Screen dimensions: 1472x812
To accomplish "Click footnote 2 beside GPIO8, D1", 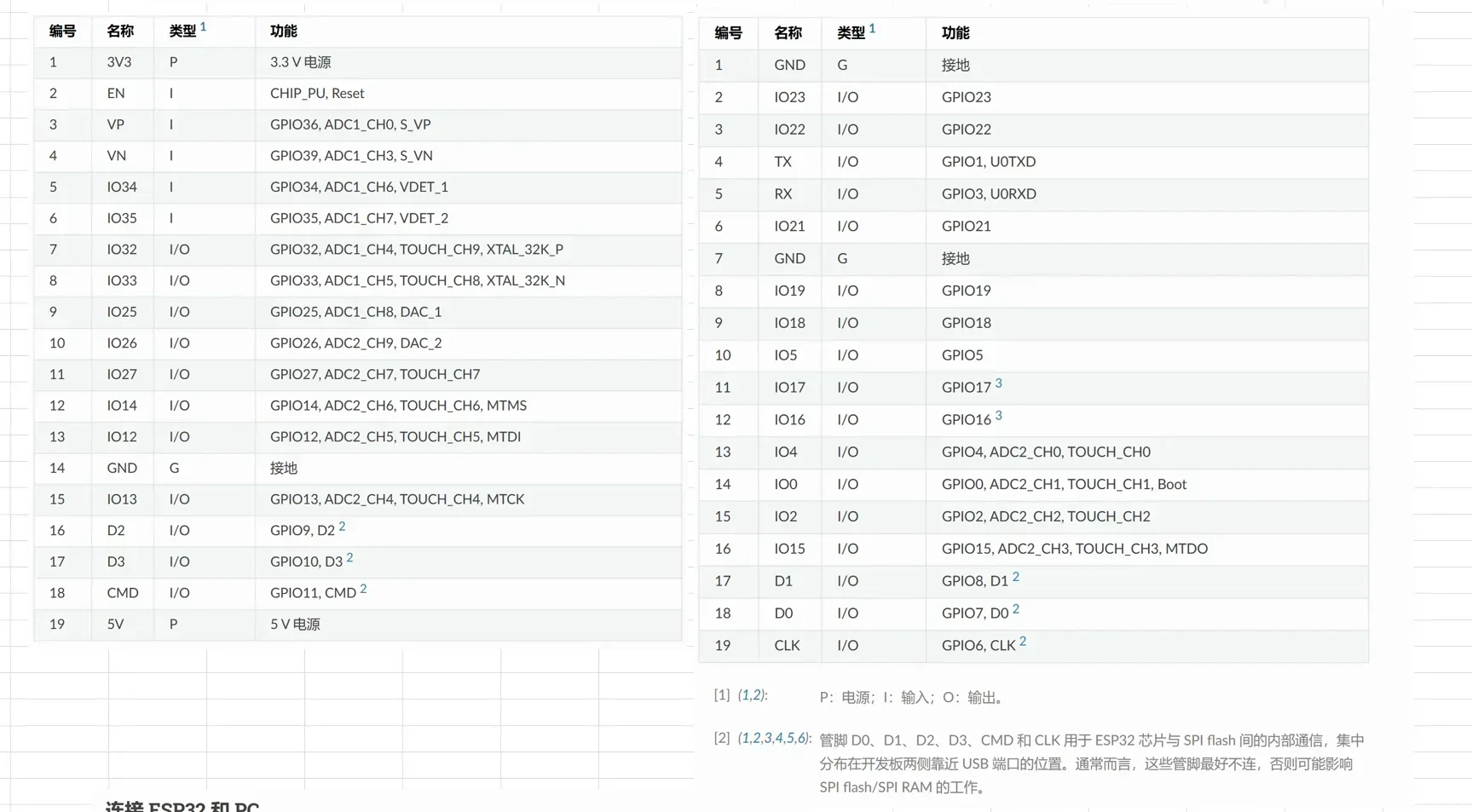I will pos(1015,577).
